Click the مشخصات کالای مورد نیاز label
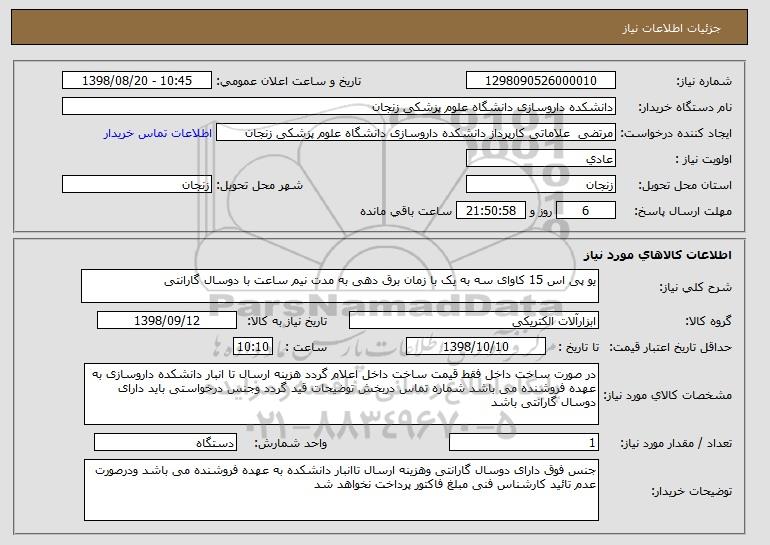 pyautogui.click(x=668, y=396)
